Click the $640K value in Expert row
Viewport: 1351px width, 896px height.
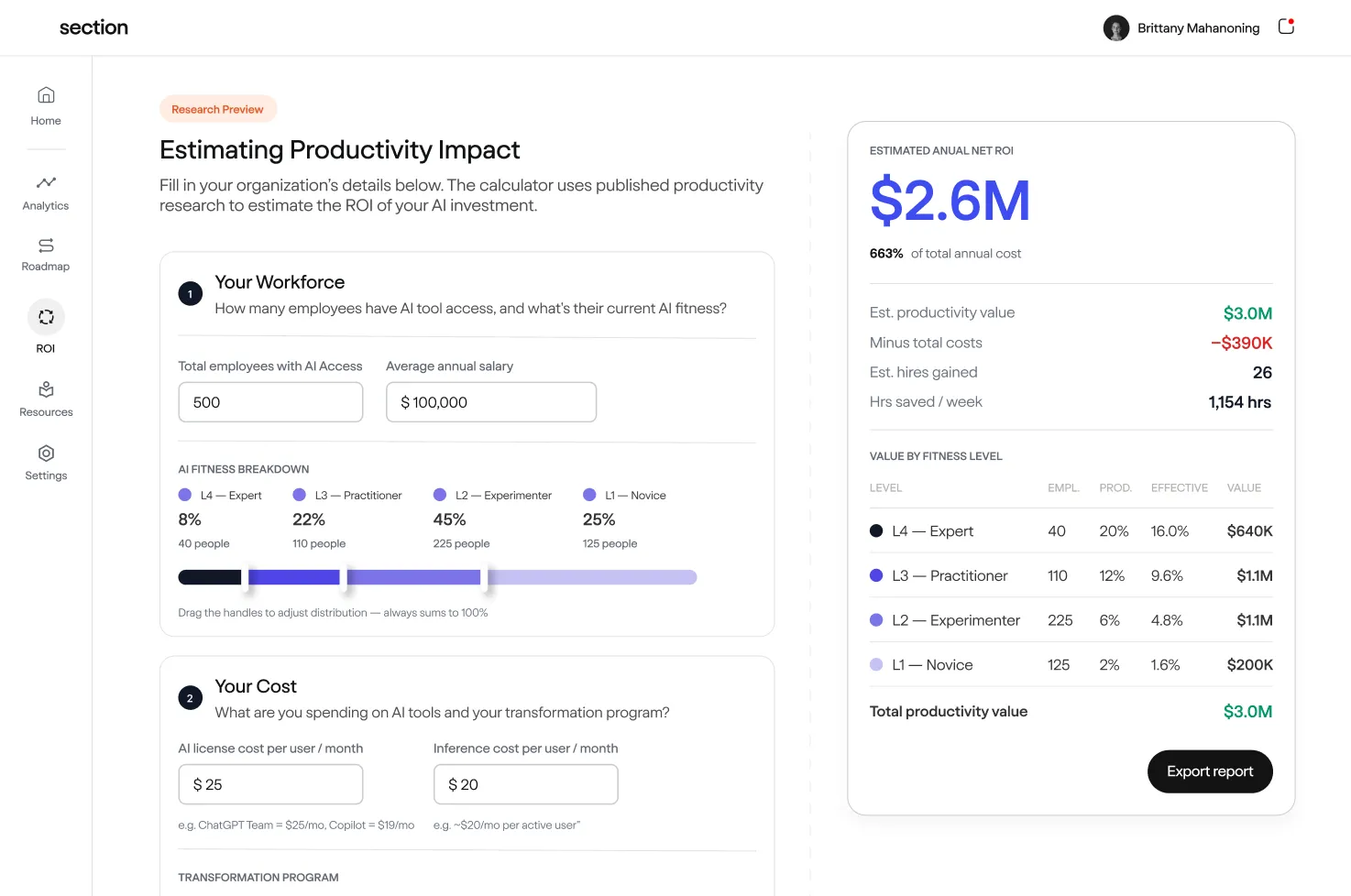click(1249, 531)
